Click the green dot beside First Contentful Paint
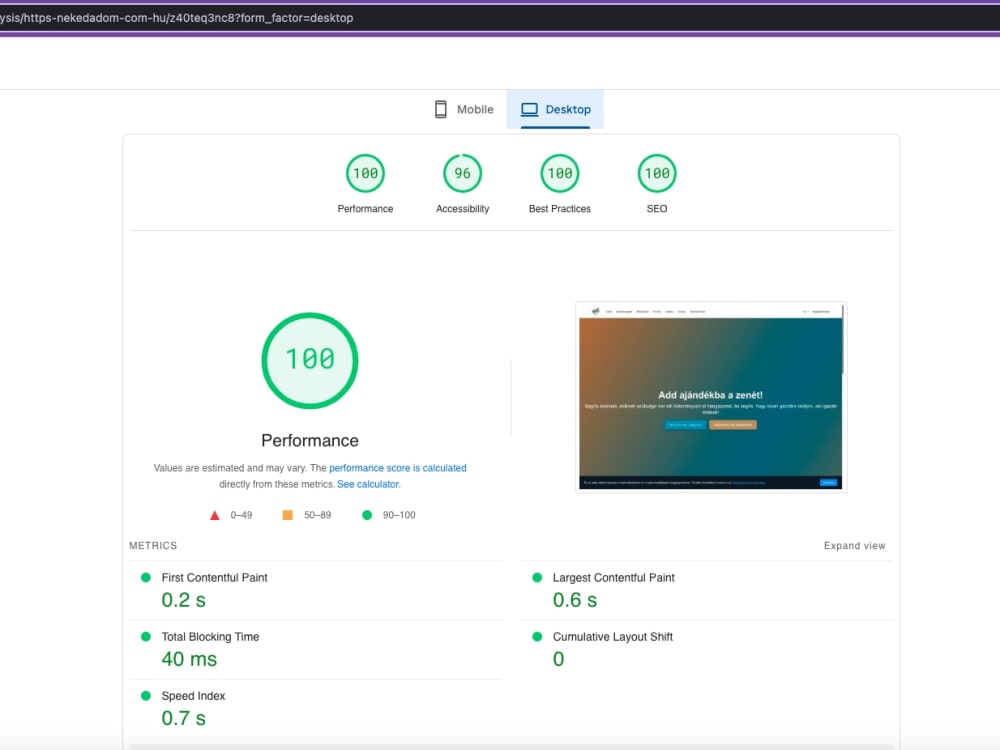The height and width of the screenshot is (750, 1000). [146, 578]
